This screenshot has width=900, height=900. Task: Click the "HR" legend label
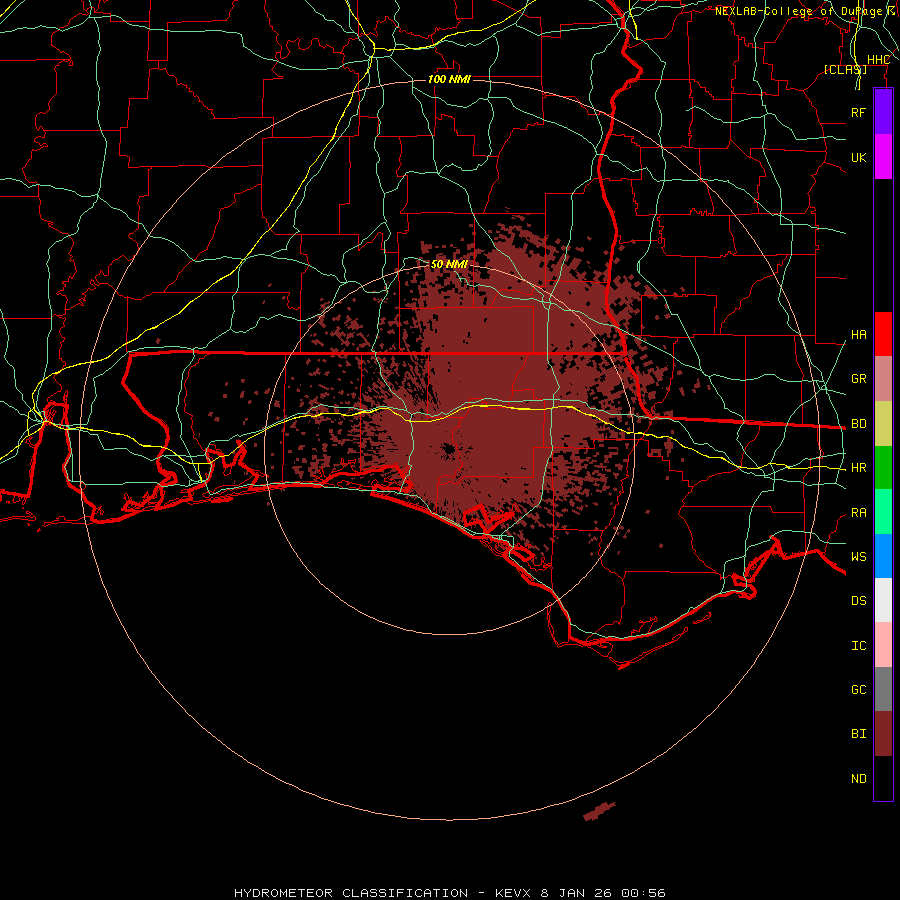(x=858, y=468)
